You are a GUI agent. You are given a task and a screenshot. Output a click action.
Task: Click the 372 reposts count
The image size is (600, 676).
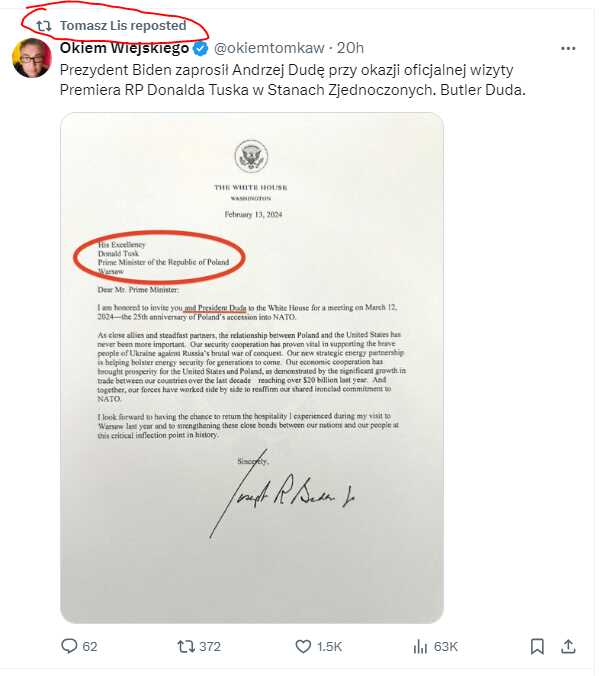pos(210,647)
